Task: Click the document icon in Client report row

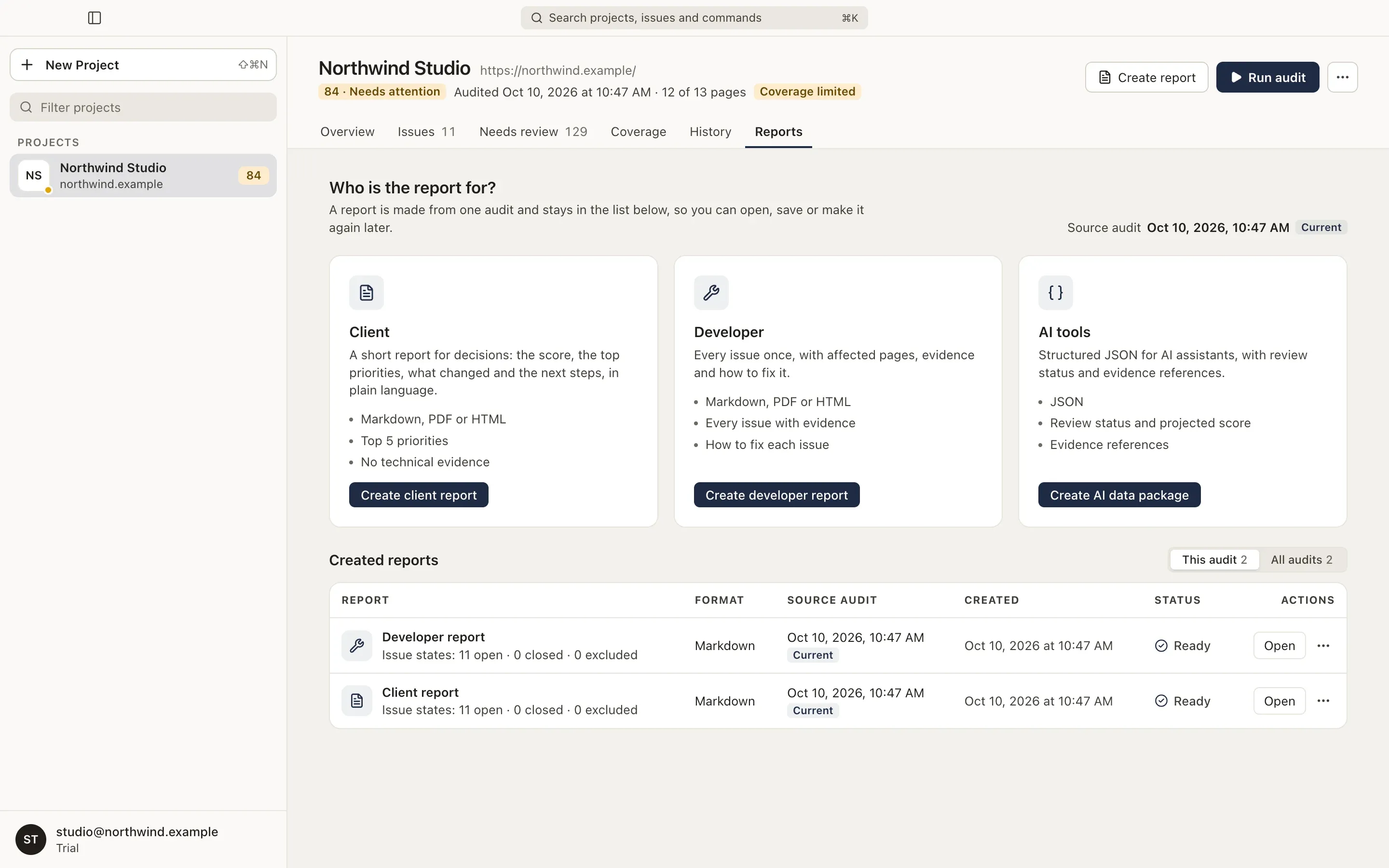Action: (x=356, y=701)
